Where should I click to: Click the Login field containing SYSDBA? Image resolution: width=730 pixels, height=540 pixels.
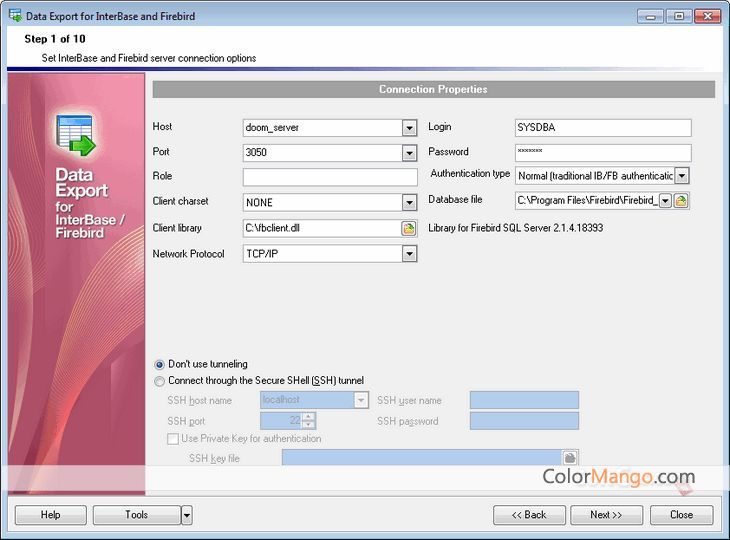pos(603,128)
